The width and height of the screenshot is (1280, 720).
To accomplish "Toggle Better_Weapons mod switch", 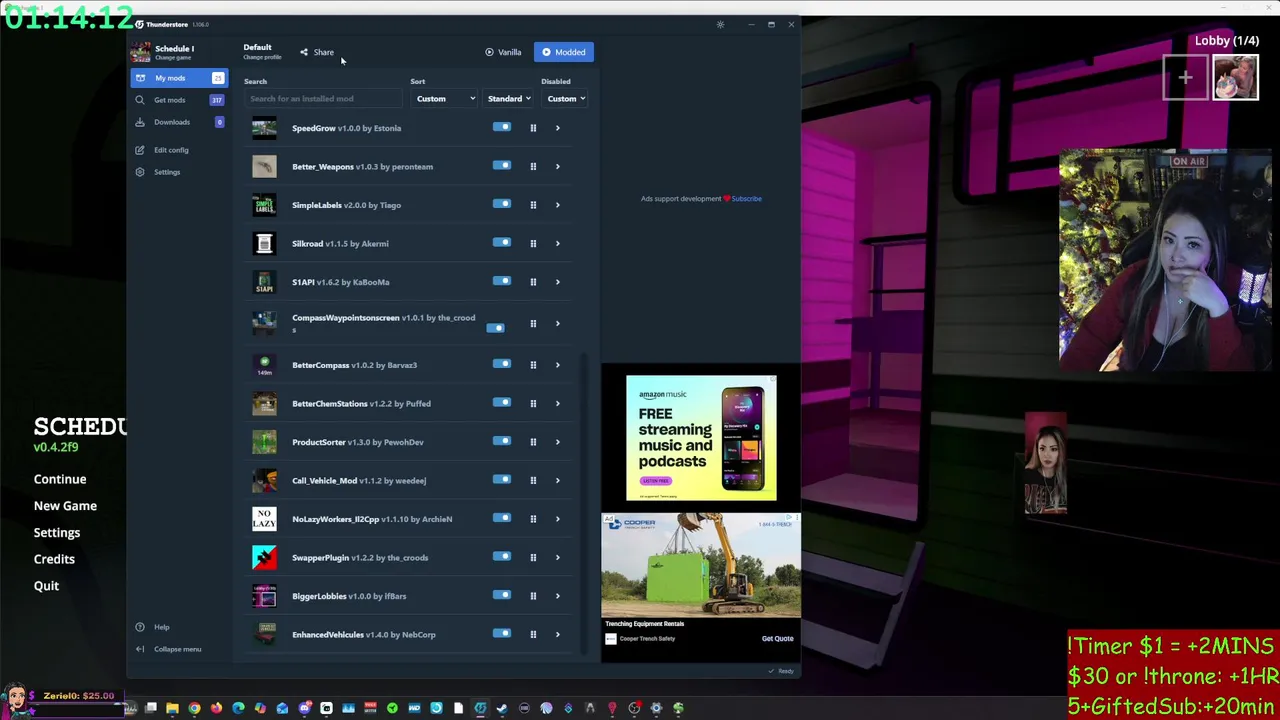I will pyautogui.click(x=501, y=166).
